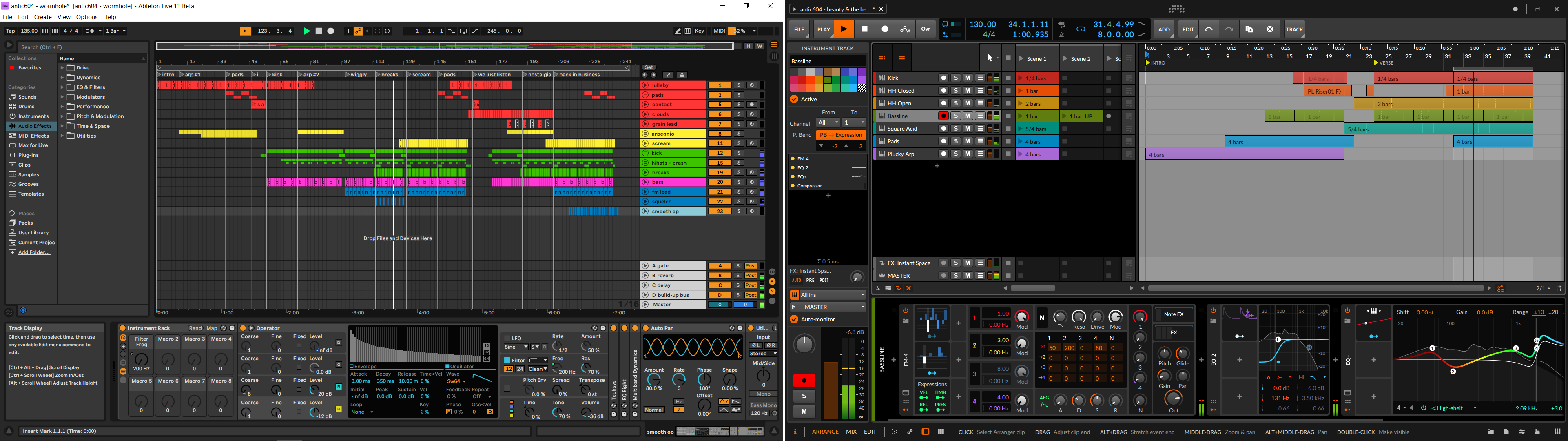Expand the EQ & Filters folder

(x=62, y=87)
